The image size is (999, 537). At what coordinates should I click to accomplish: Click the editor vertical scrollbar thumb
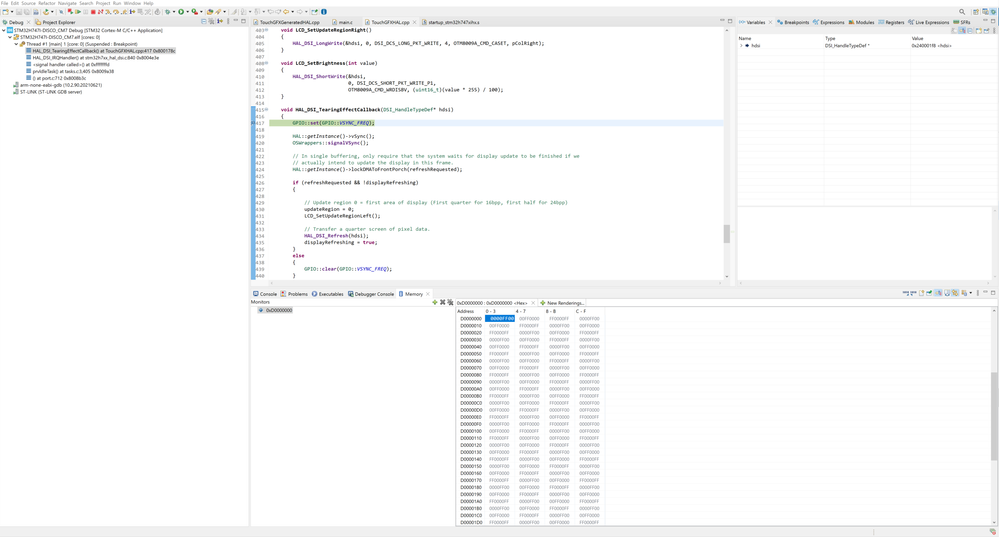(x=726, y=233)
